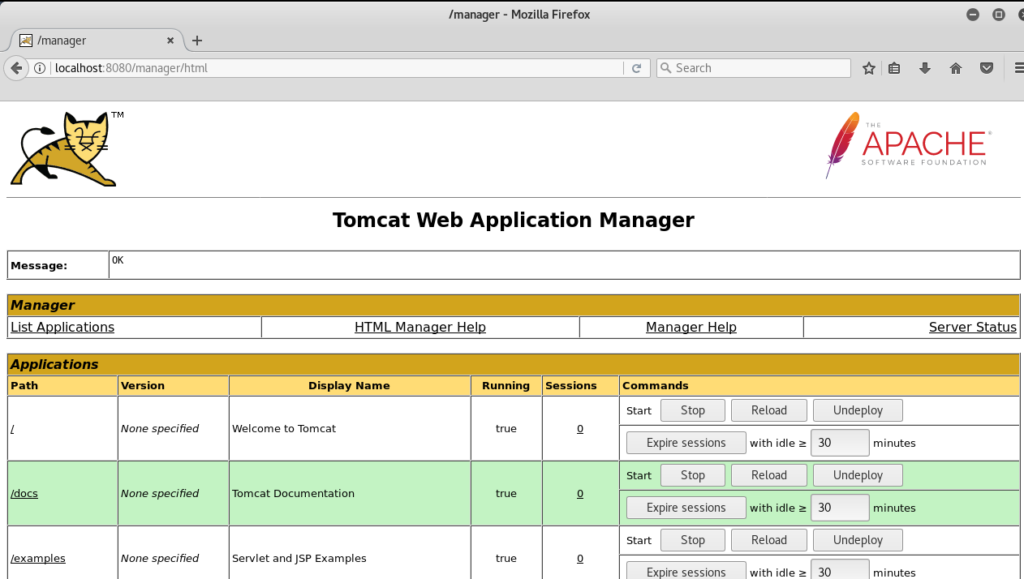Viewport: 1024px width, 579px height.
Task: Reload the page with the refresh icon
Action: click(636, 68)
